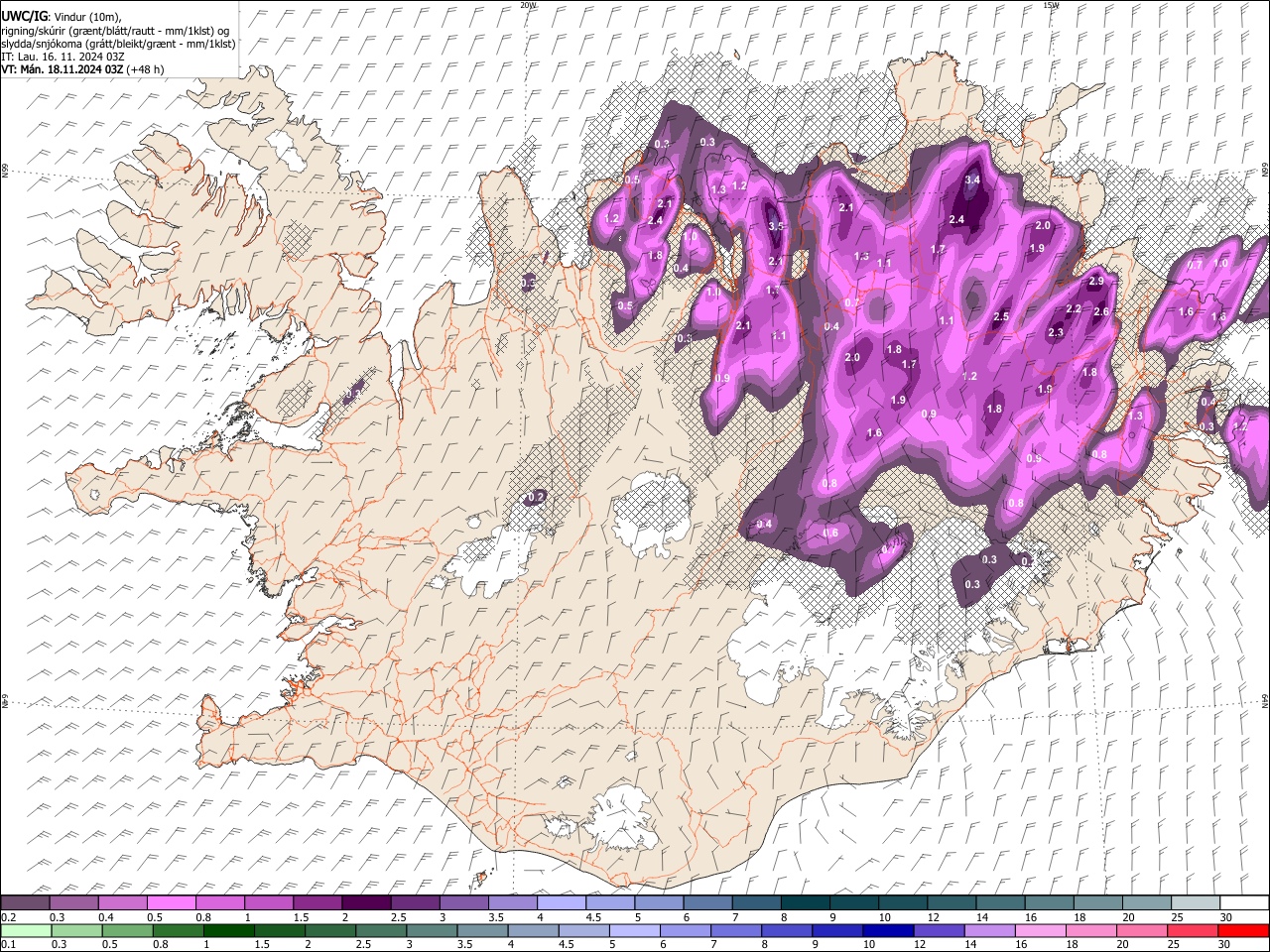Click the snow legend swatch starting at 0.3
Screen dimensions: 1270x952
73,902
